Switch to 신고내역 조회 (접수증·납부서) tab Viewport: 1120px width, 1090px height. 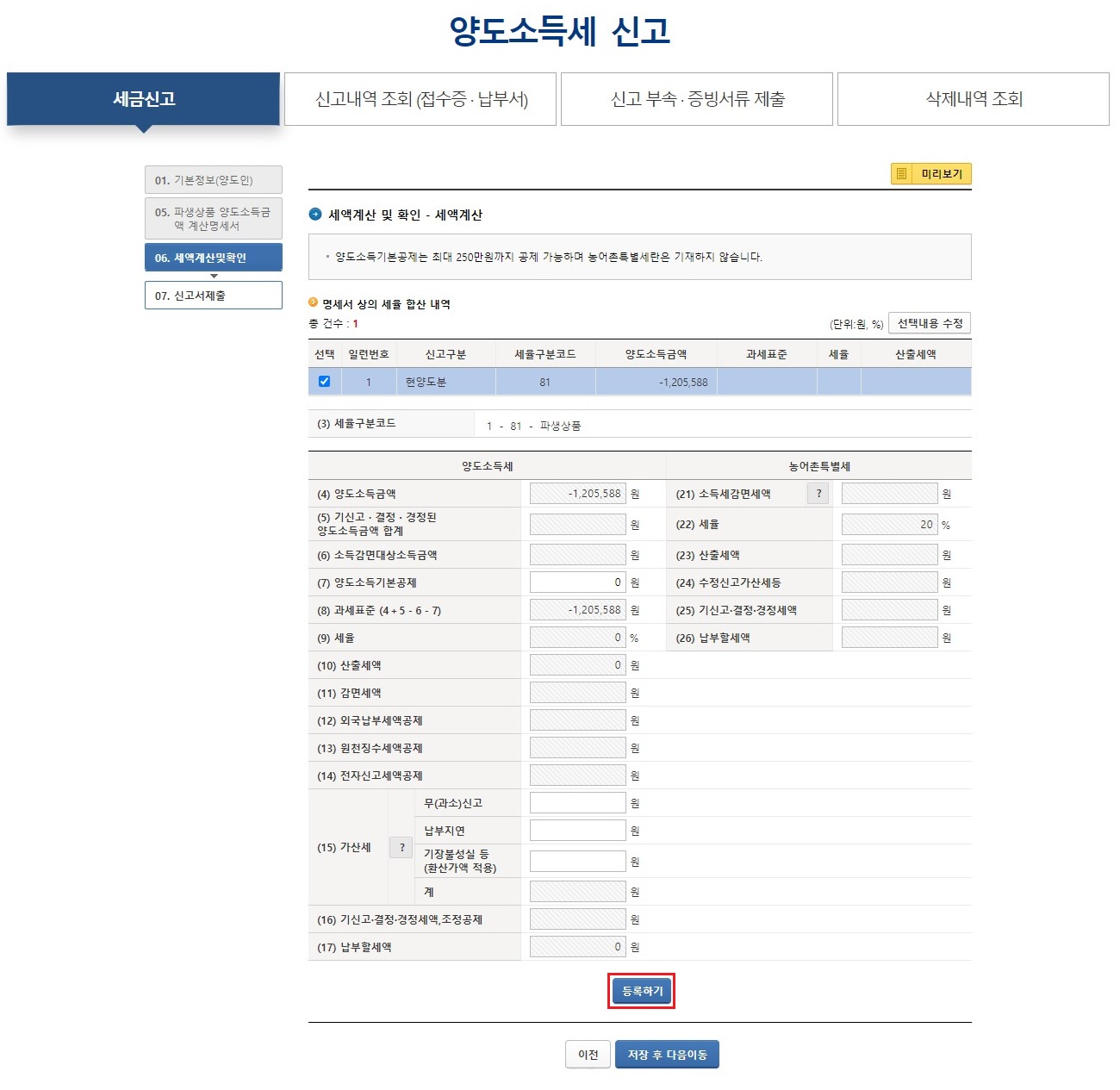[421, 99]
